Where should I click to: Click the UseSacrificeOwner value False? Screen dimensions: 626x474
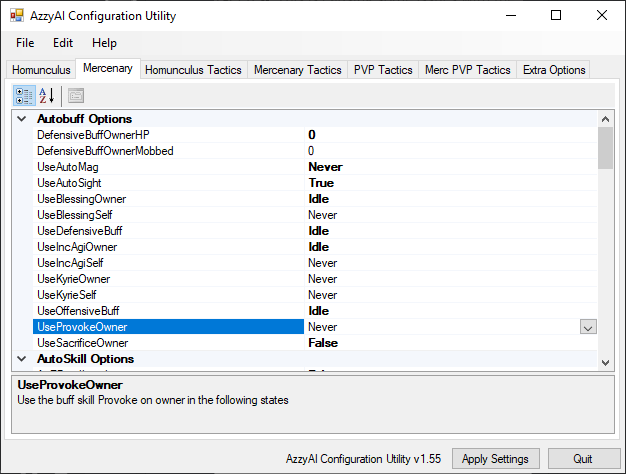[x=451, y=343]
